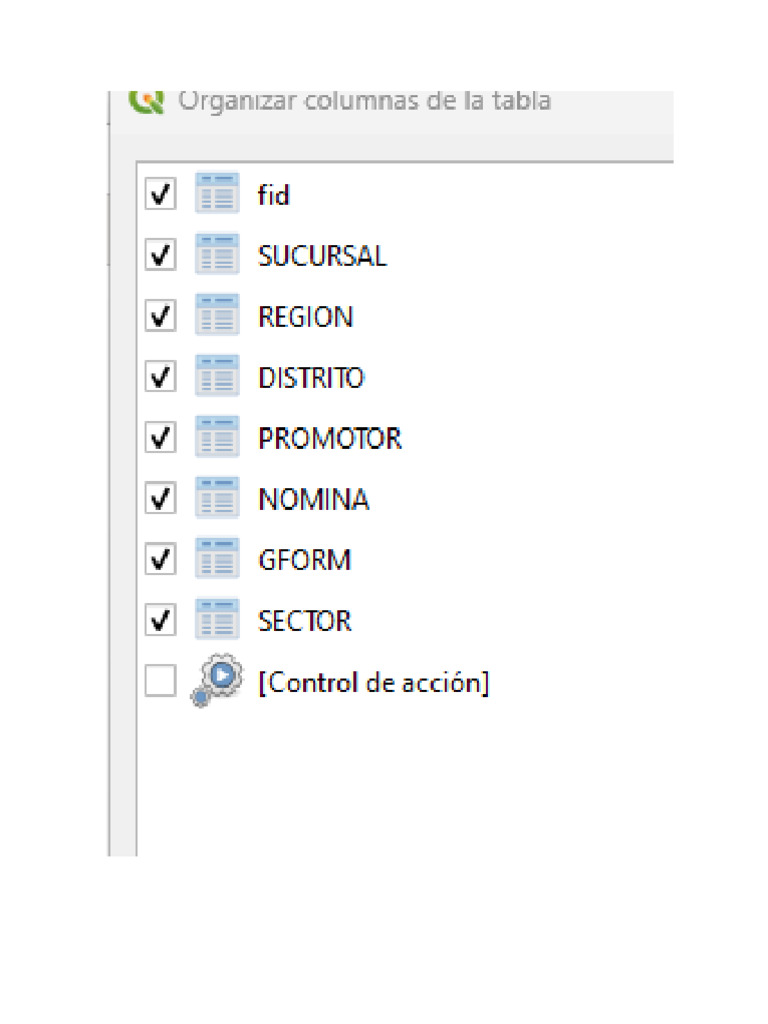Click the table icon beside fid
Viewport: 768px width, 1024px height.
point(217,194)
